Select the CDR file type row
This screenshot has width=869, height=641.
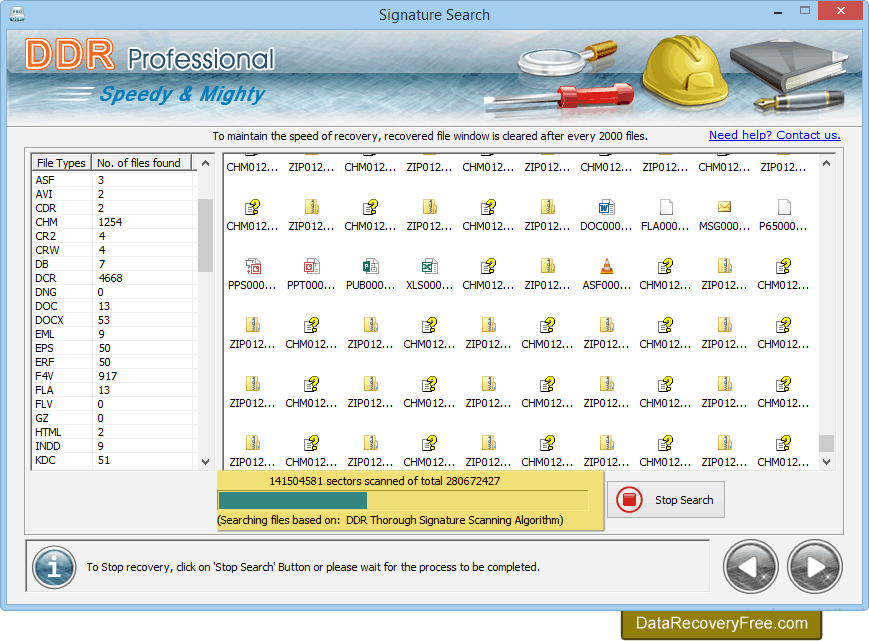pos(114,208)
